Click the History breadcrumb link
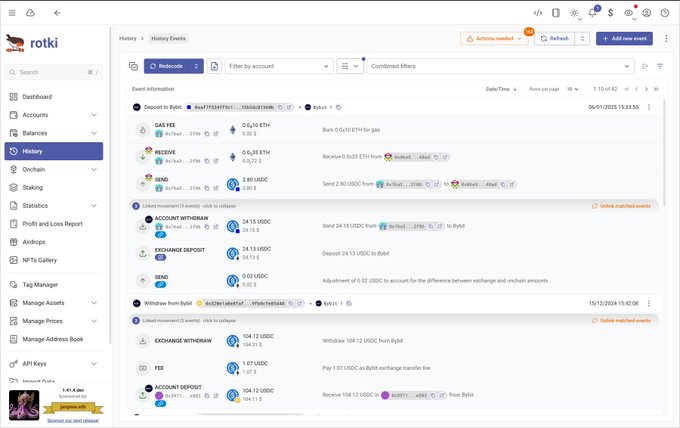 (128, 39)
